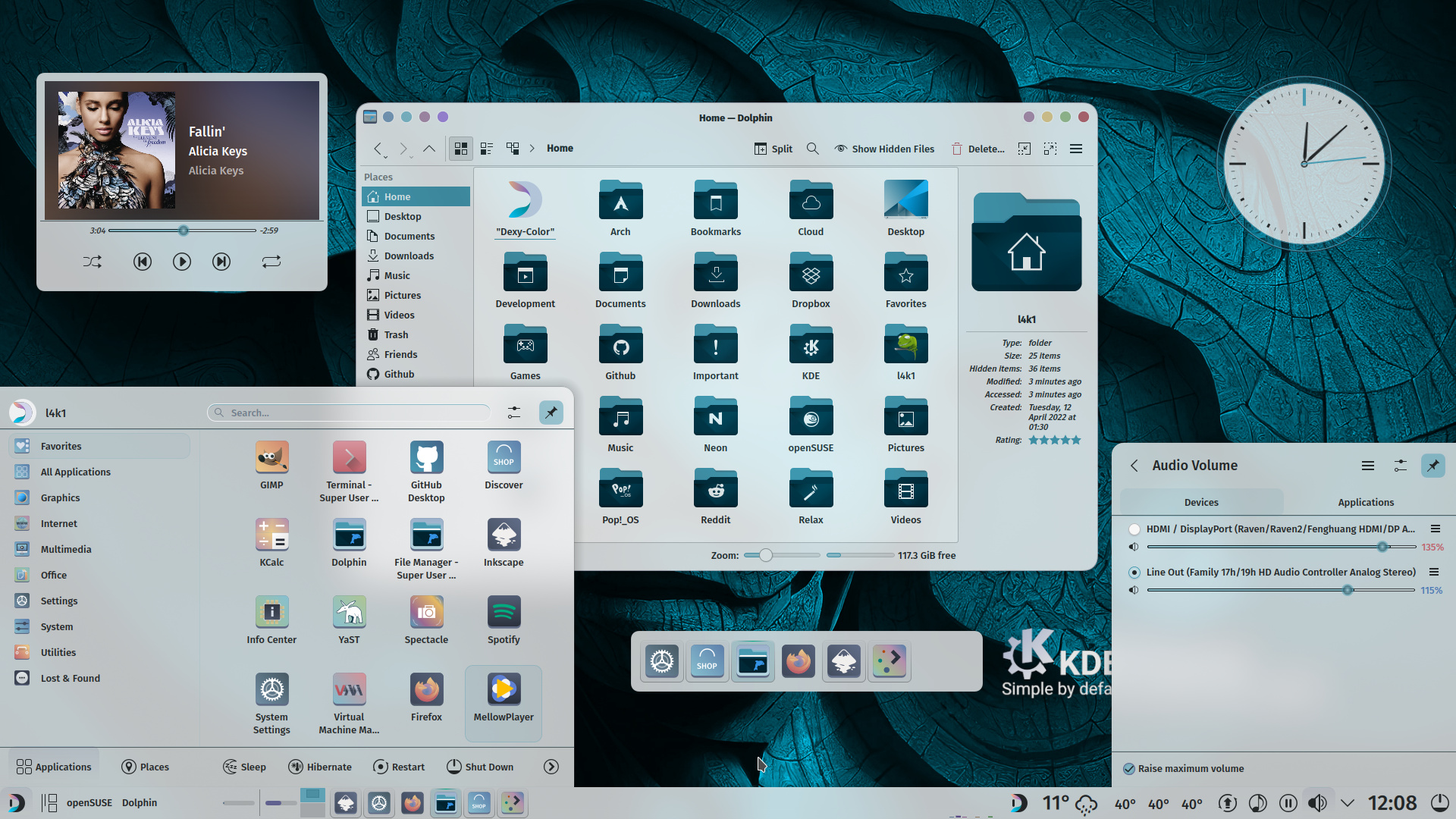Screen dimensions: 1456x819
Task: Open the Dolphin search icon
Action: (x=813, y=149)
